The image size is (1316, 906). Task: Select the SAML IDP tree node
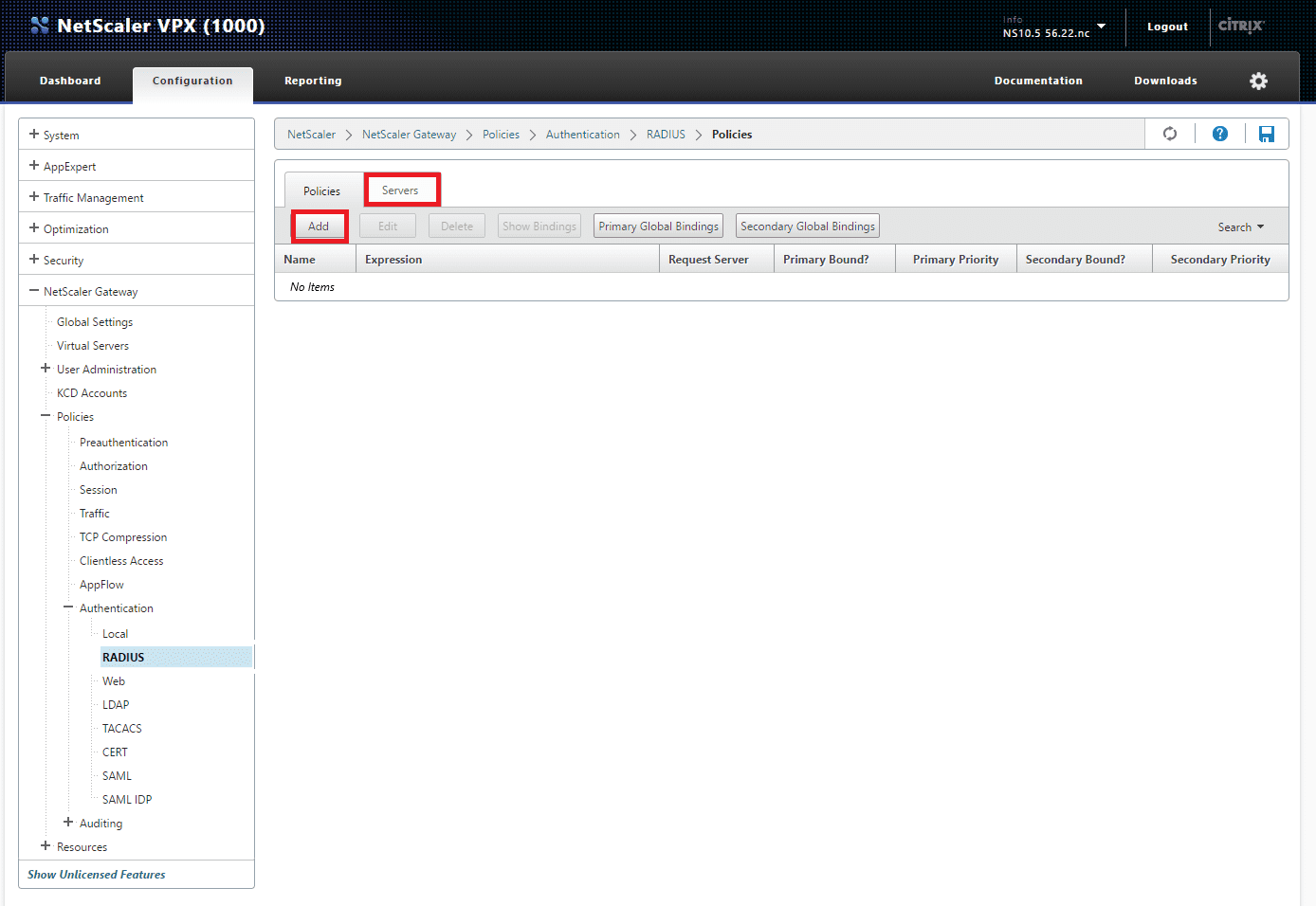(126, 799)
